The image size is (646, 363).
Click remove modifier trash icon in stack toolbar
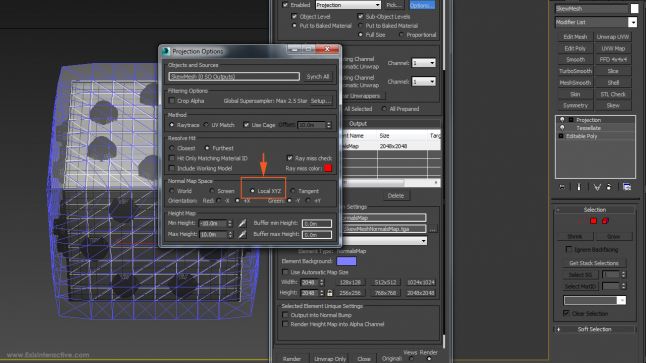(609, 187)
